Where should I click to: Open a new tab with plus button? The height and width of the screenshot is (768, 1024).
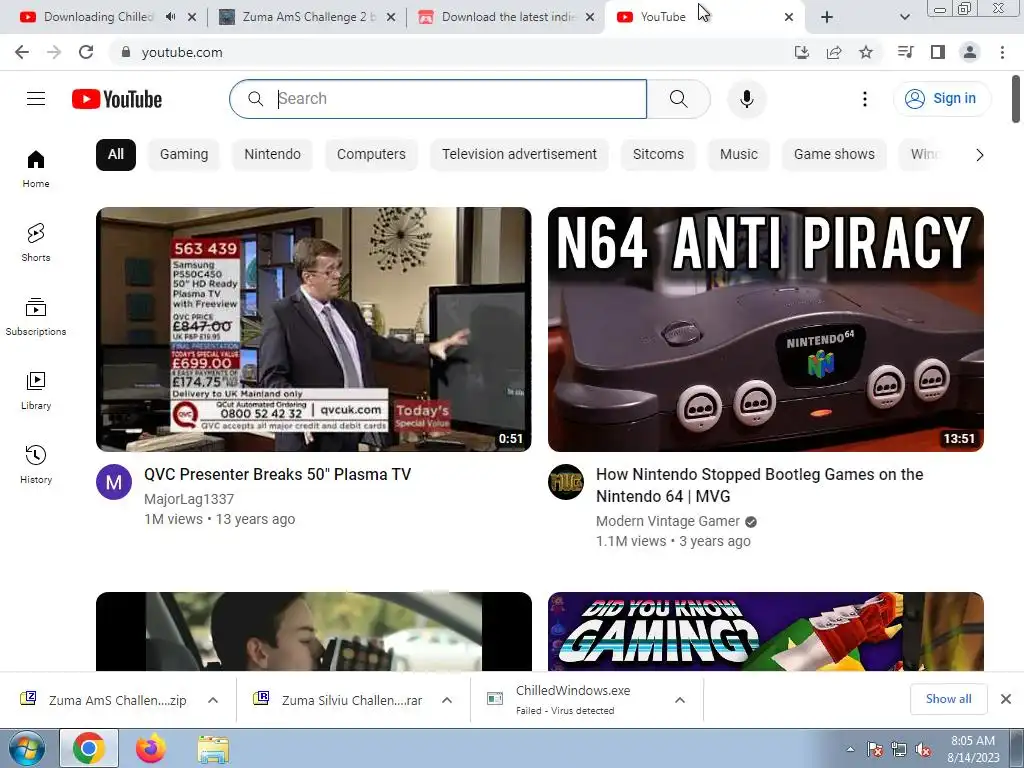[x=827, y=17]
